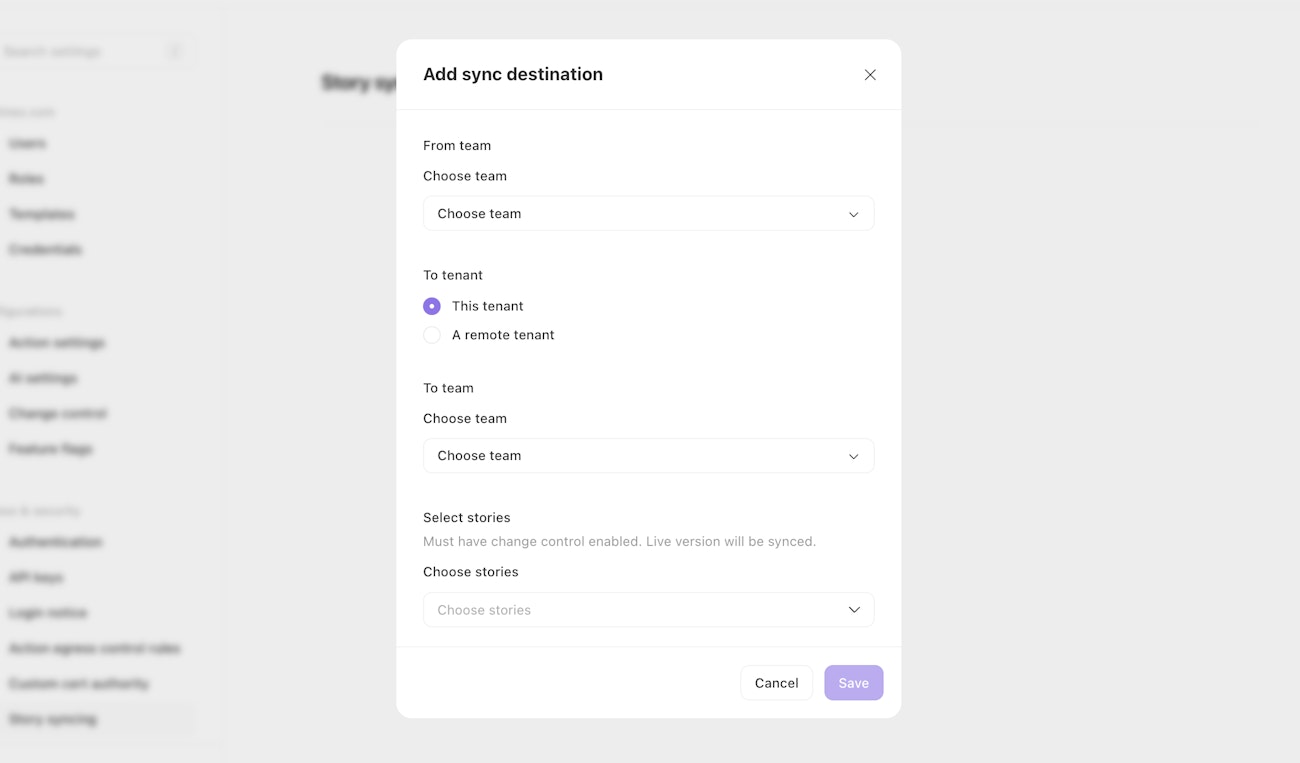Select API keys in the sidebar
The width and height of the screenshot is (1300, 763).
coord(37,577)
